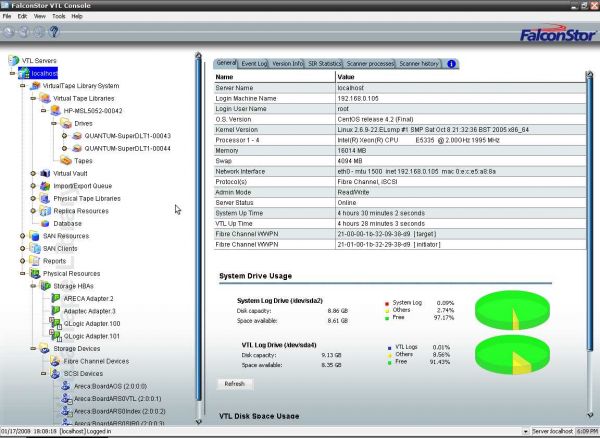Click the Physical Tape Libraries icon
The image size is (600, 438).
(45, 199)
